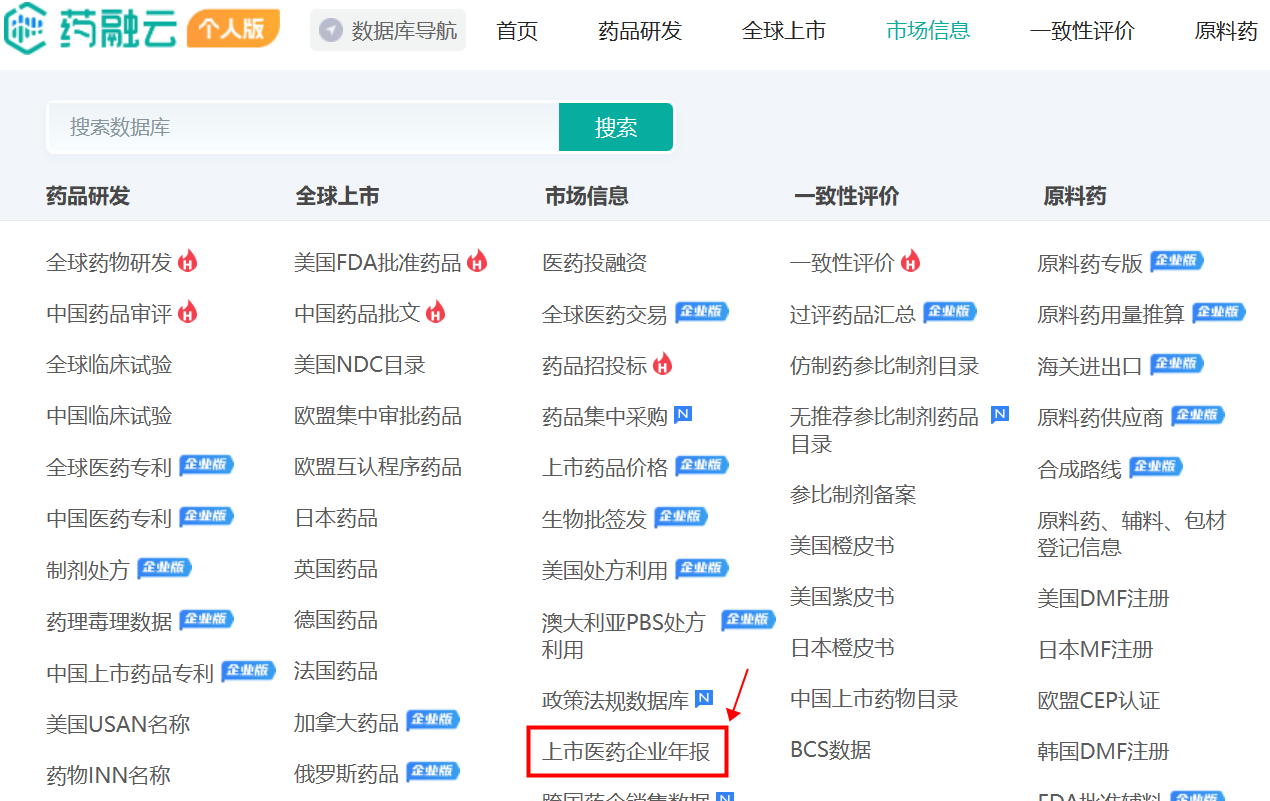Click the 药融云 logo icon

tap(26, 28)
